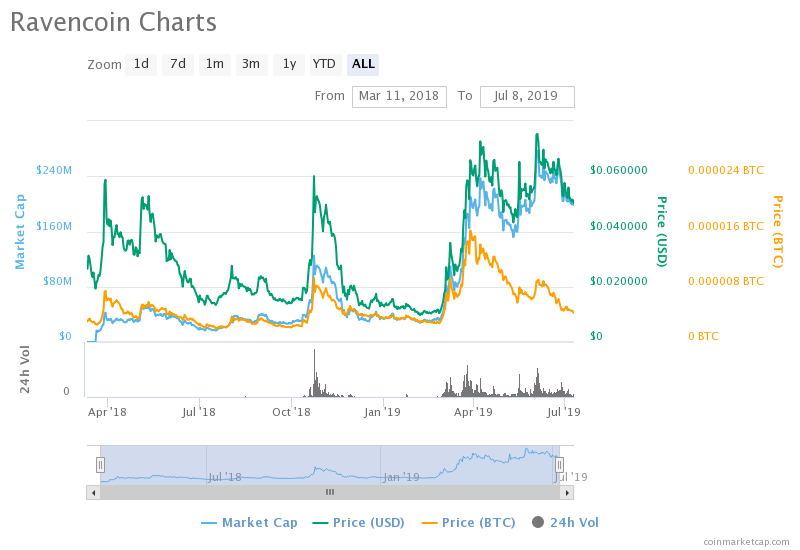Click the From date field Mar 11, 2018
Screen dimensions: 800x550
pos(399,96)
